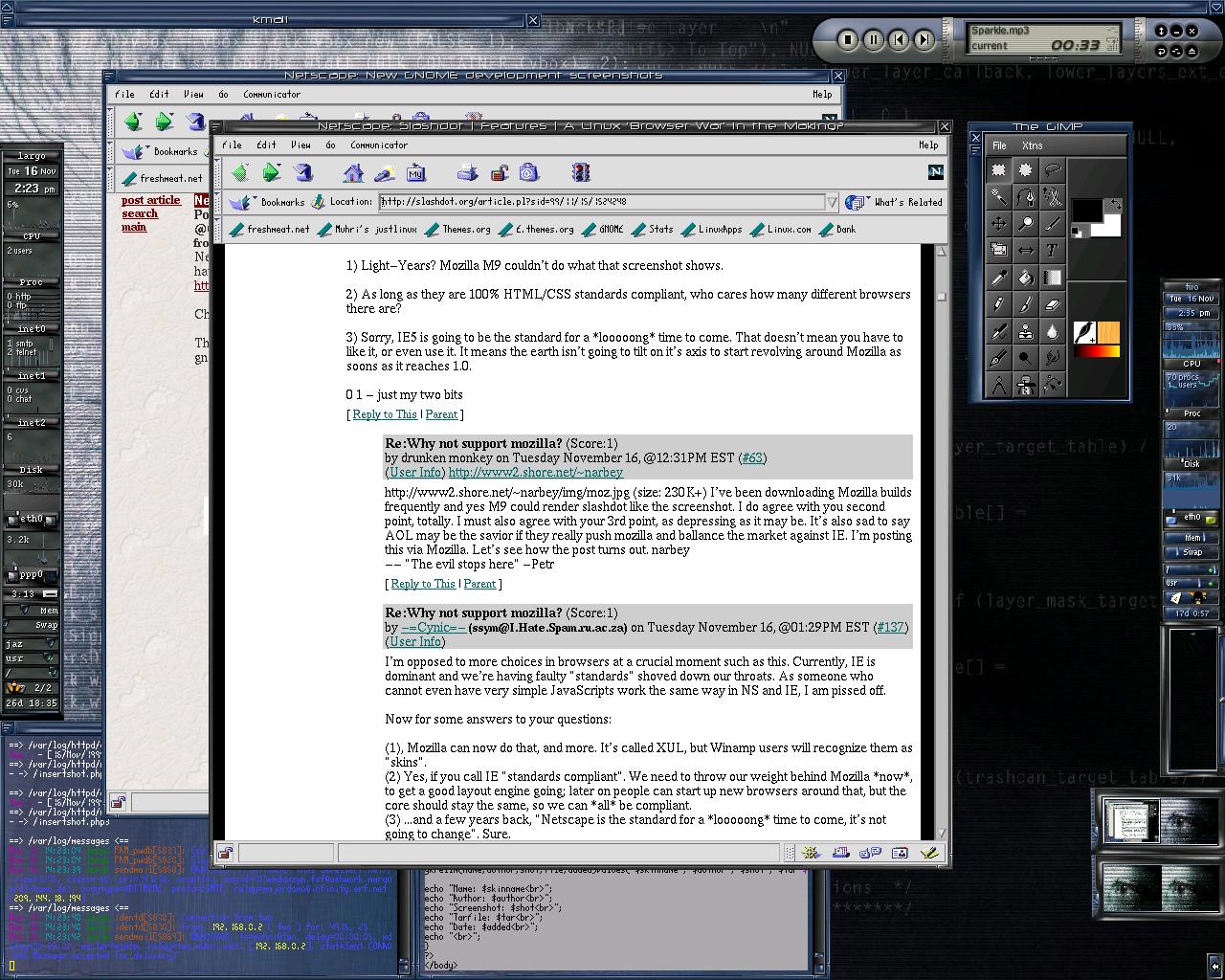1225x980 pixels.
Task: Open the Location URL history dropdown arrow
Action: click(832, 202)
